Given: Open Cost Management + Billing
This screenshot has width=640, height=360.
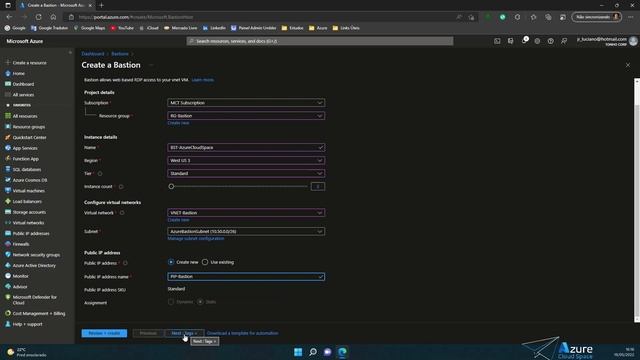Looking at the screenshot, I should [38, 313].
